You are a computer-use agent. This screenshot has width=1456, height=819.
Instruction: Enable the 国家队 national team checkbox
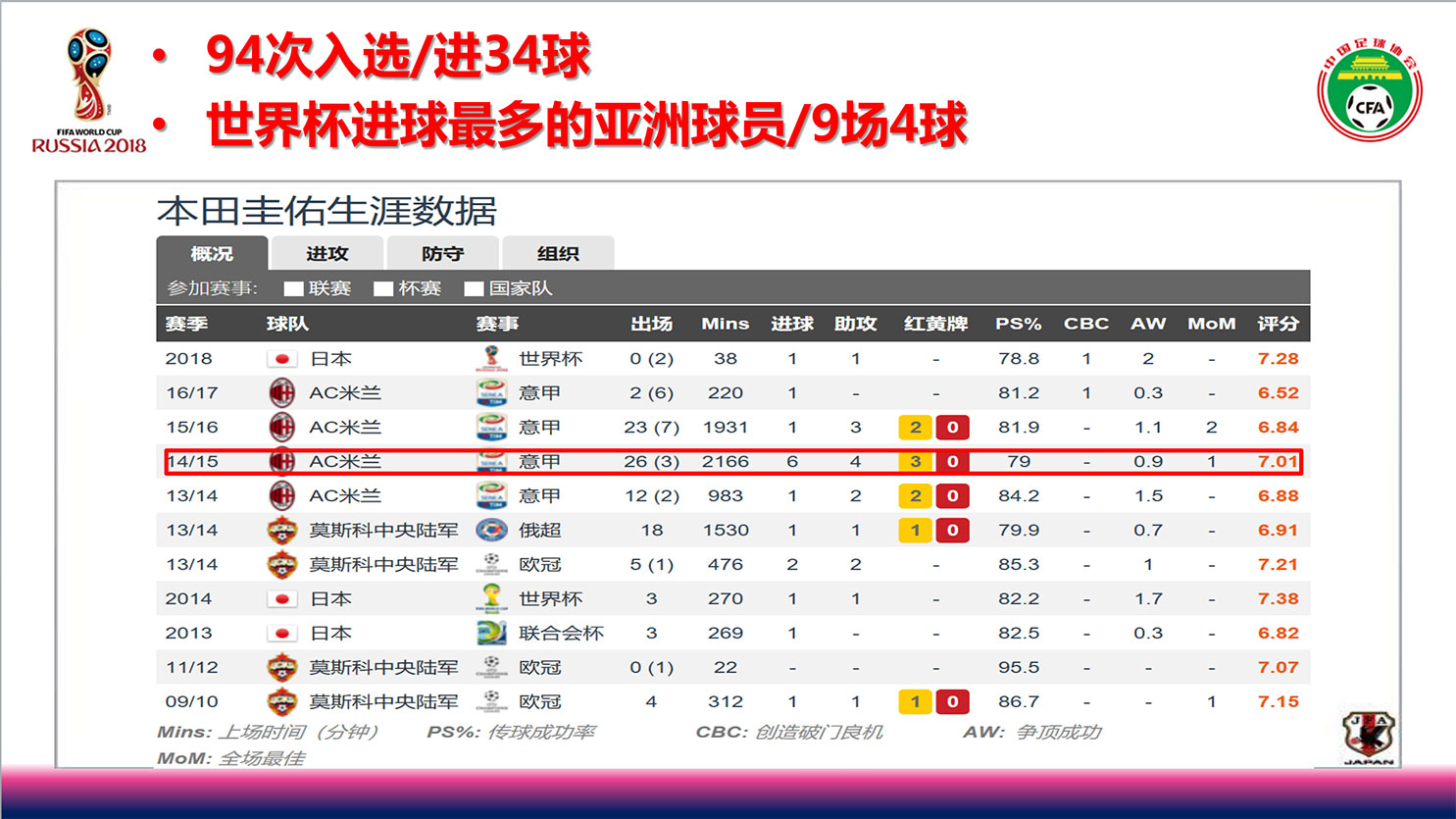pos(475,289)
